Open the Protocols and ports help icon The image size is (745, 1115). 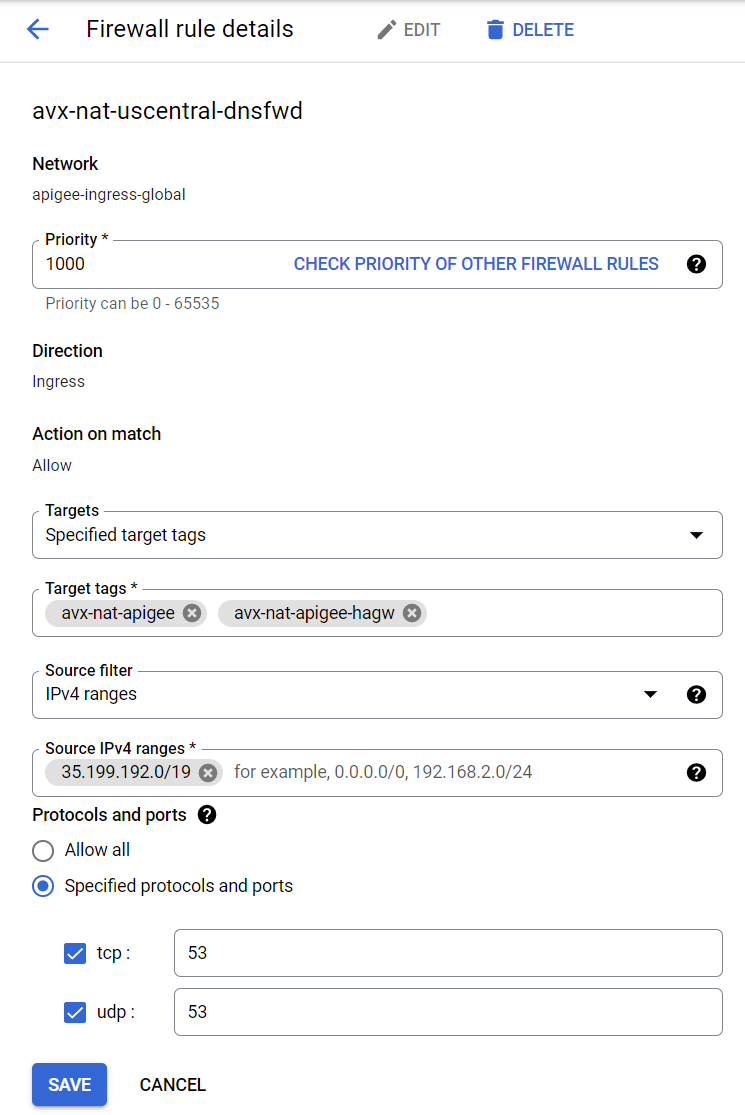(x=207, y=815)
